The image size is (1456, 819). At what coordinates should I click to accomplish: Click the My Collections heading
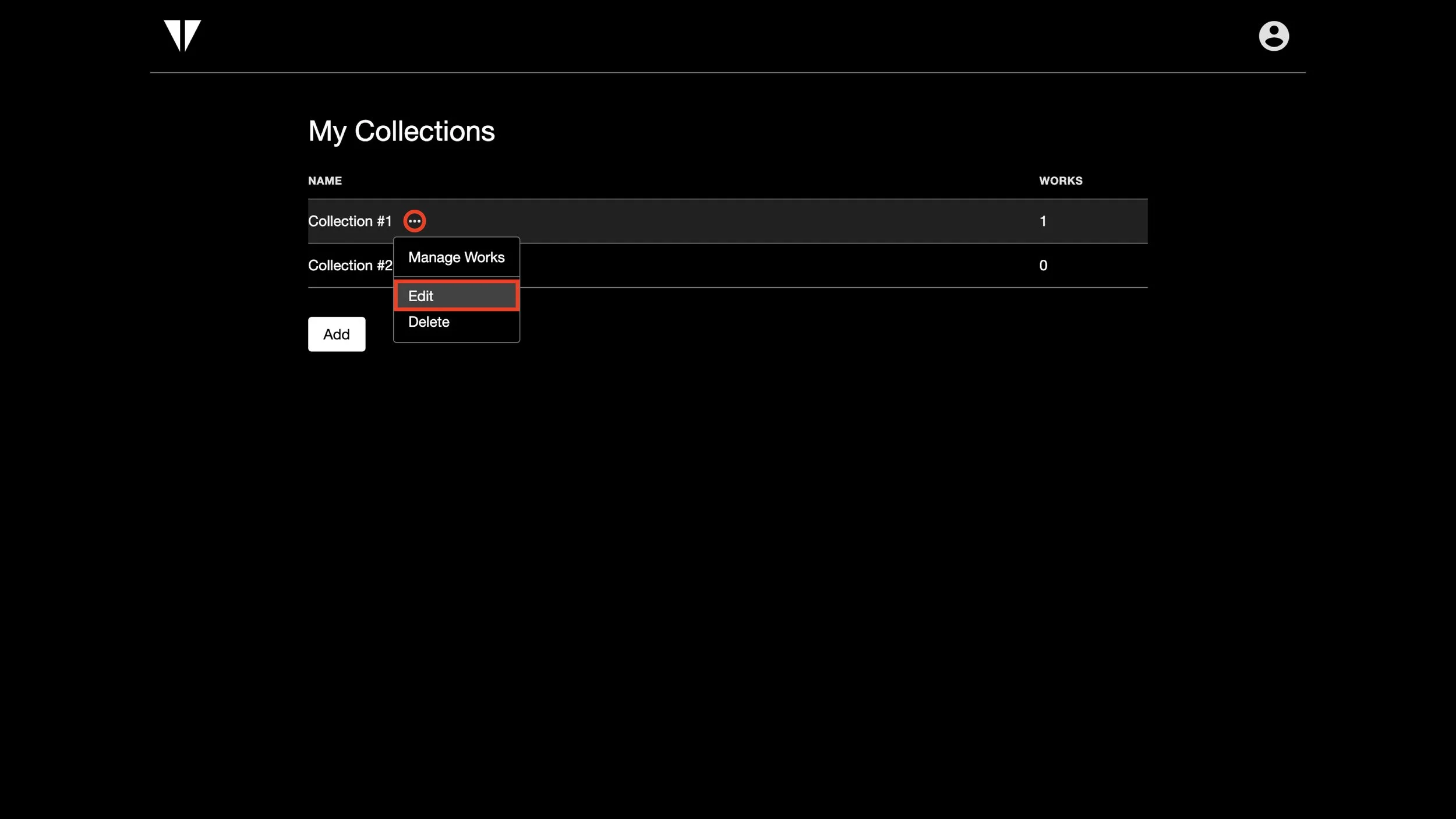401,132
